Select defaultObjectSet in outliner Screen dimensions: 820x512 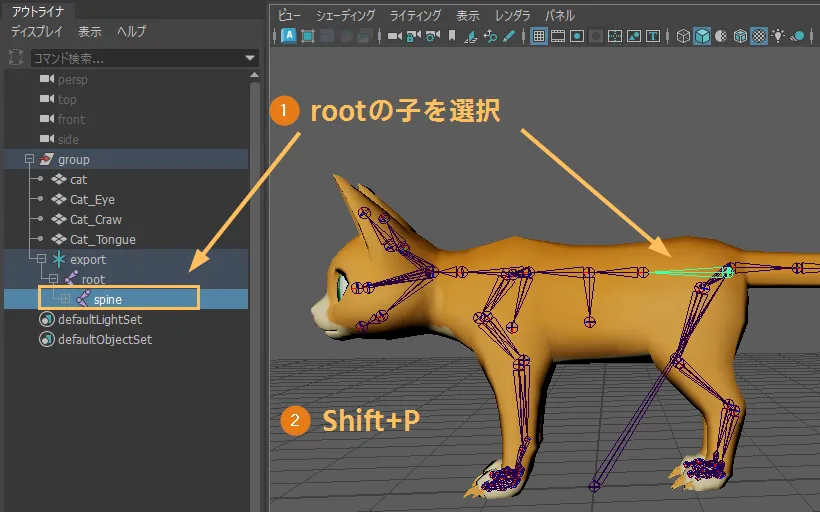pos(105,339)
